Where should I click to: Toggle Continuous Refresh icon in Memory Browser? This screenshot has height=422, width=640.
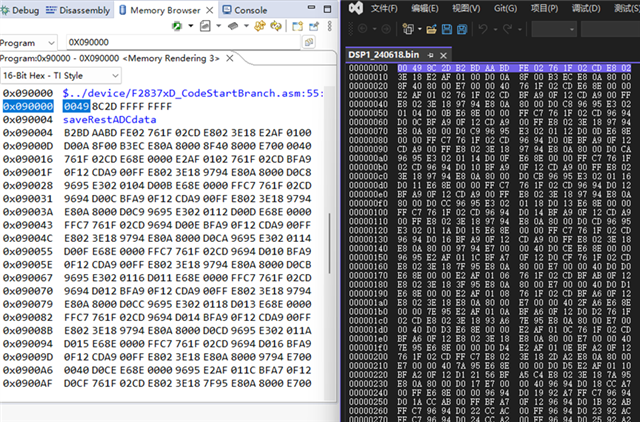tap(276, 27)
